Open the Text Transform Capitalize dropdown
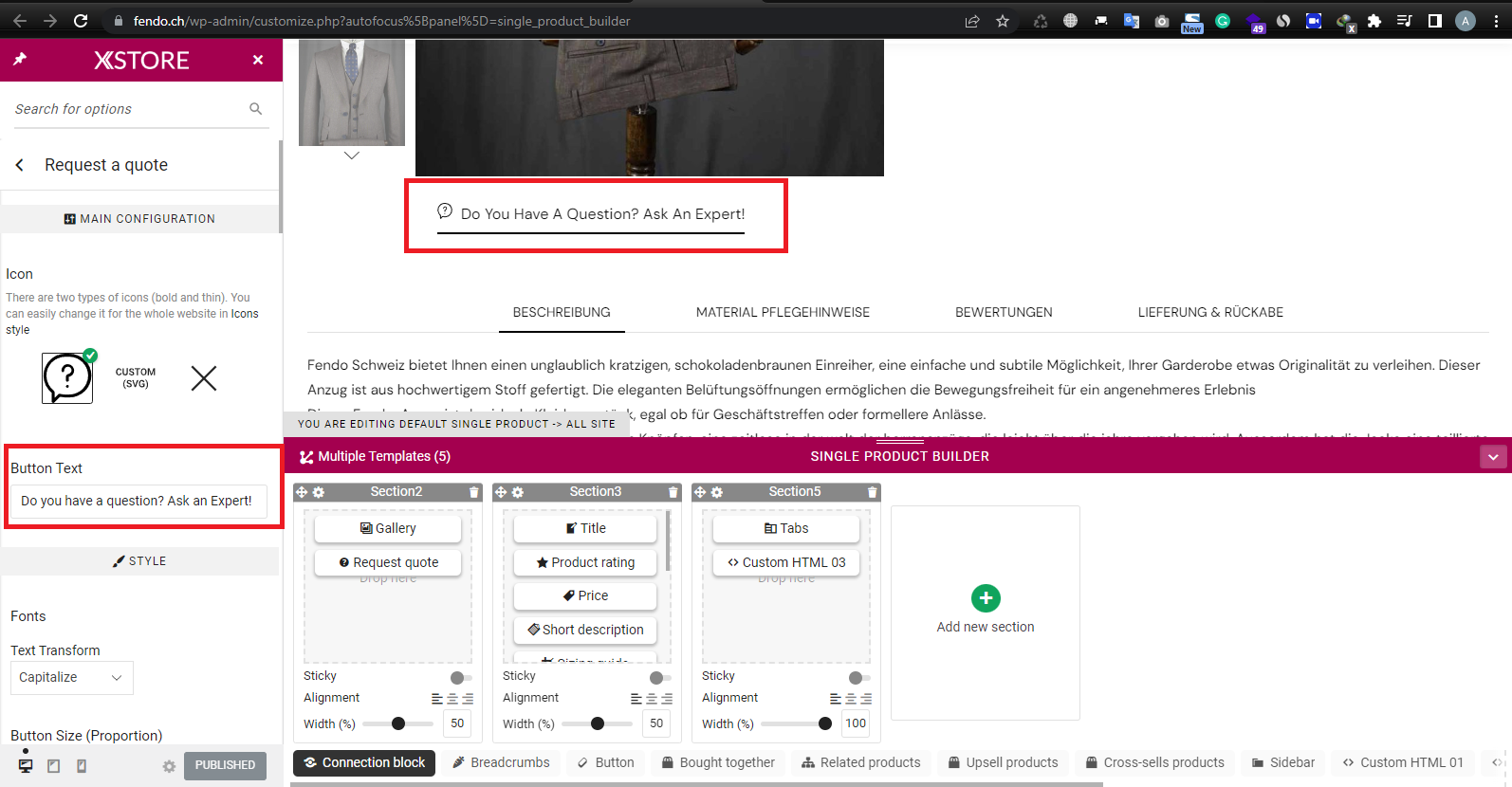Screen dimensions: 1512x787 pos(71,677)
